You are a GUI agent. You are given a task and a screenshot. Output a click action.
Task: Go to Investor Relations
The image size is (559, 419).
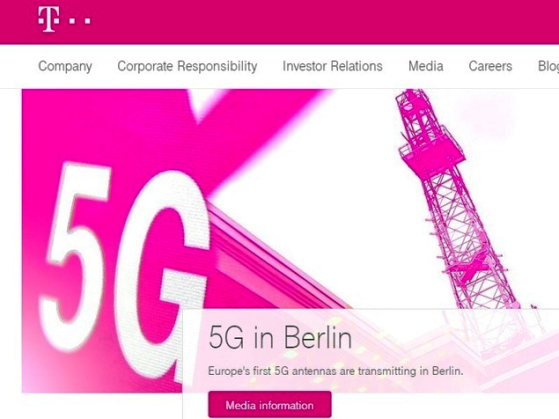pyautogui.click(x=332, y=66)
